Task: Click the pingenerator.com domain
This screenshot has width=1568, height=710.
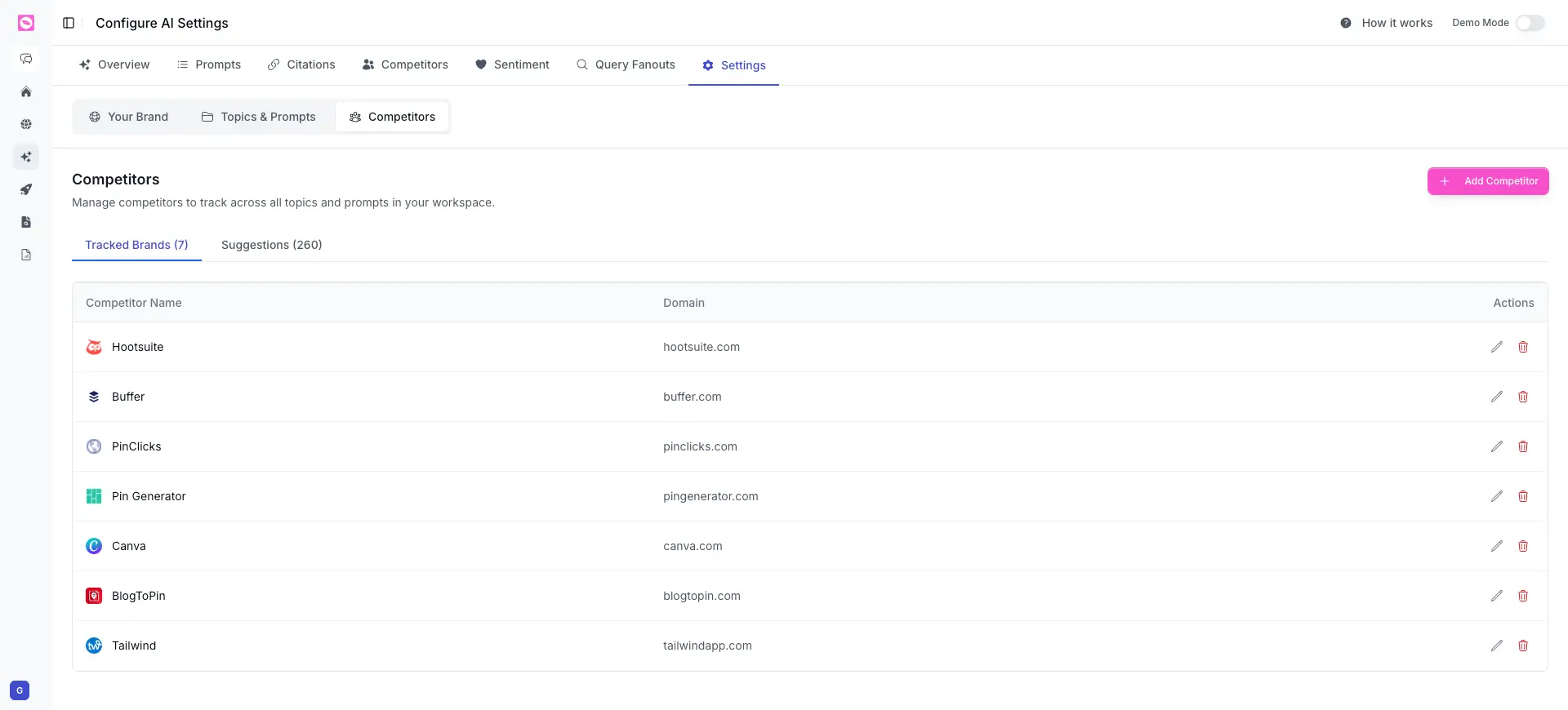Action: click(x=710, y=496)
